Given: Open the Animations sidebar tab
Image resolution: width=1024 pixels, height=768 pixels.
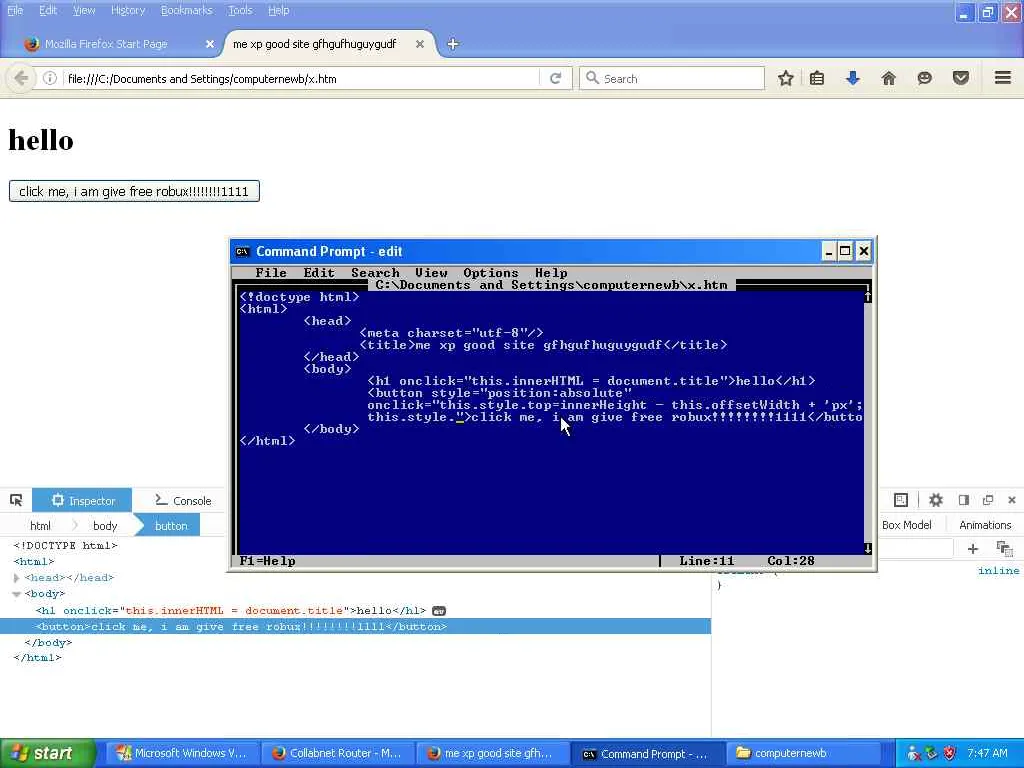Looking at the screenshot, I should 985,525.
